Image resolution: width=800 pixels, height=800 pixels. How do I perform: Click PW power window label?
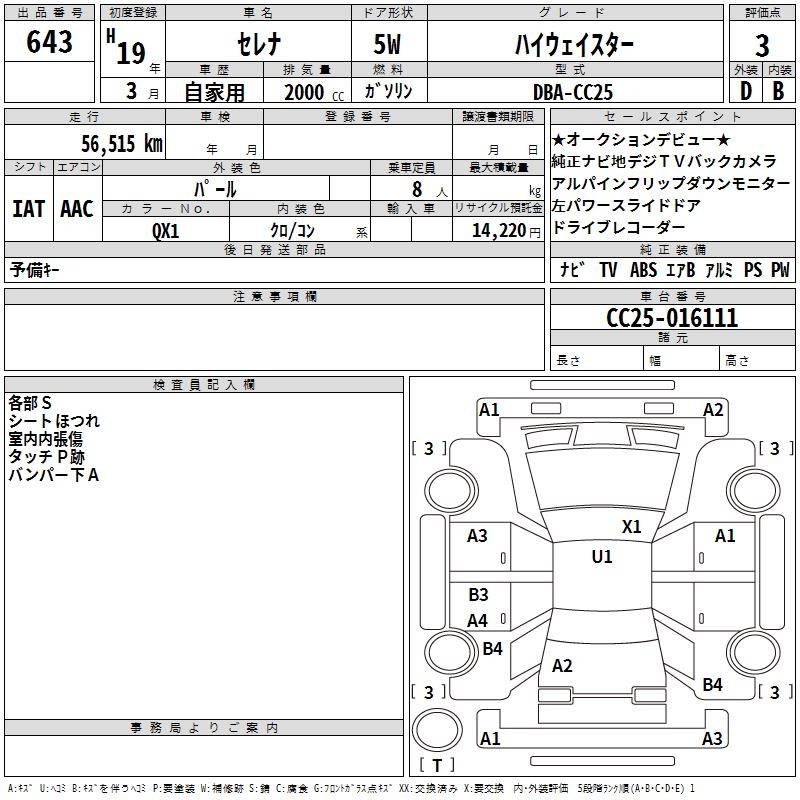click(780, 270)
